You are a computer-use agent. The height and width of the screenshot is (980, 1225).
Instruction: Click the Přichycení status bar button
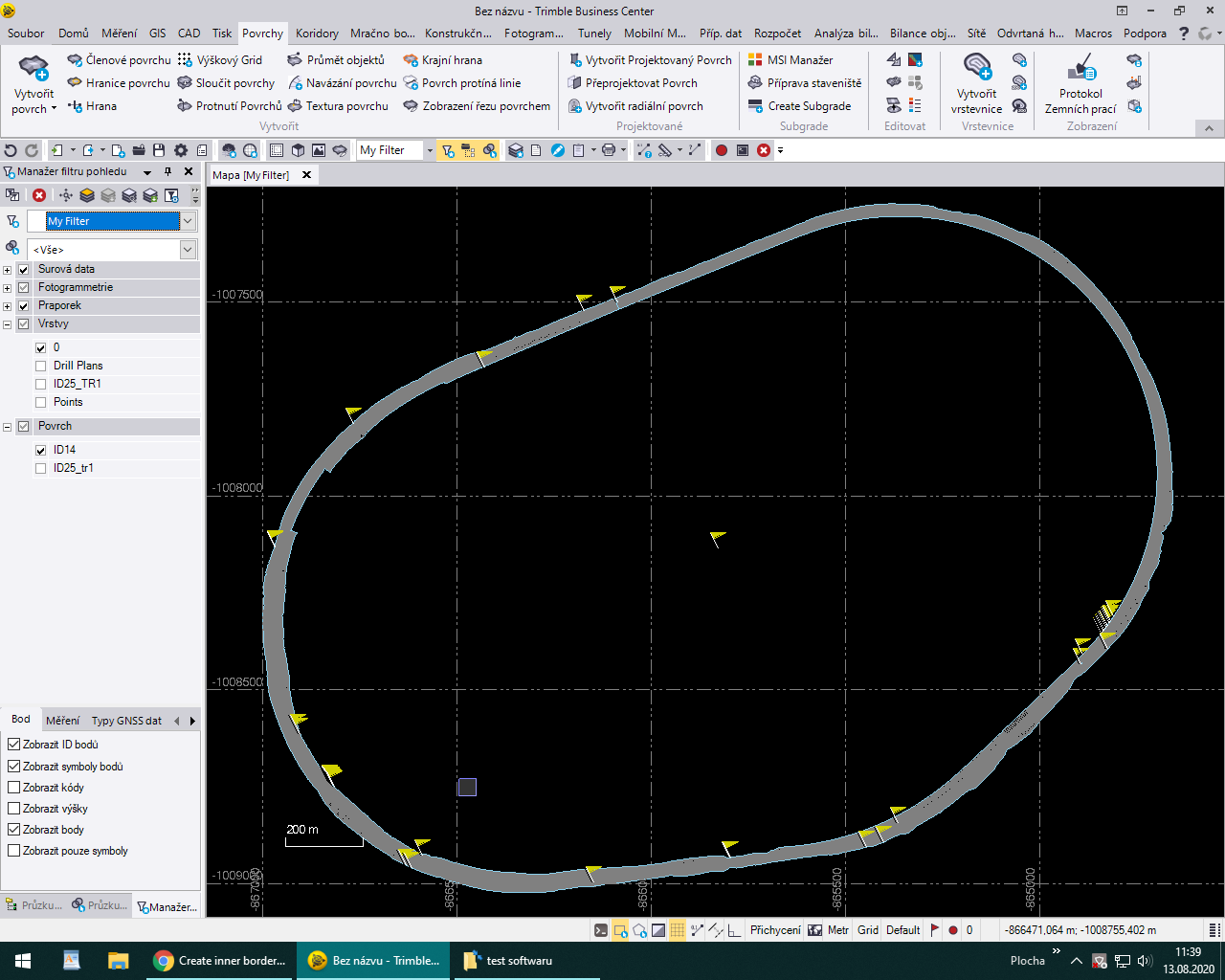[x=775, y=930]
